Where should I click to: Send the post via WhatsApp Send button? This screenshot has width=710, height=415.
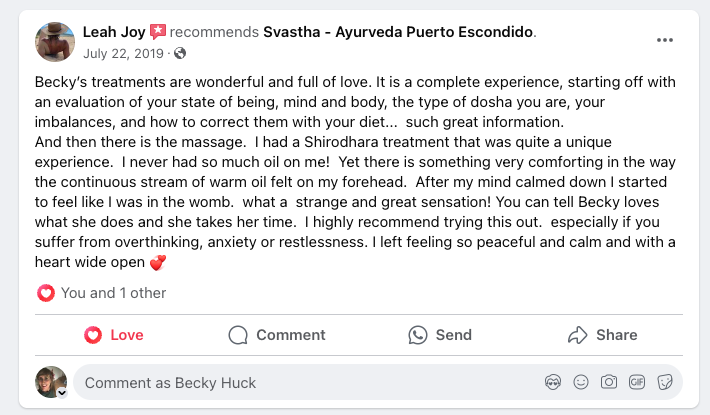440,335
